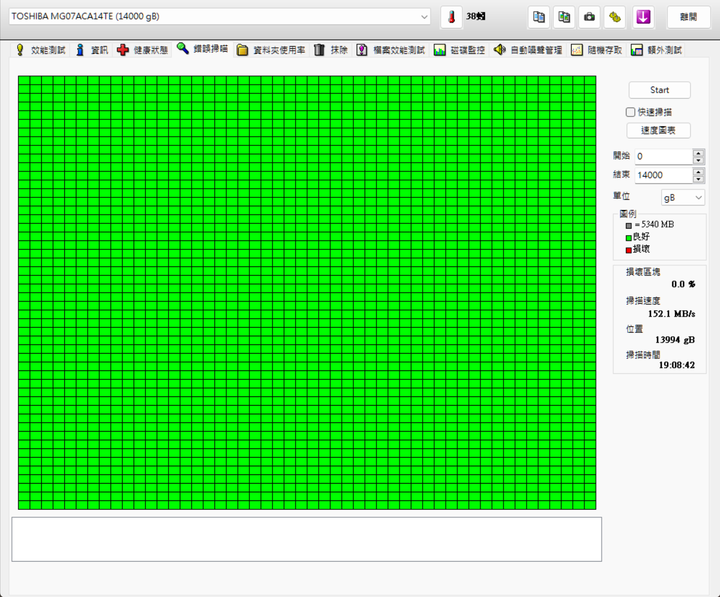This screenshot has width=720, height=597.
Task: Click the empty log box below the map
Action: tap(306, 539)
